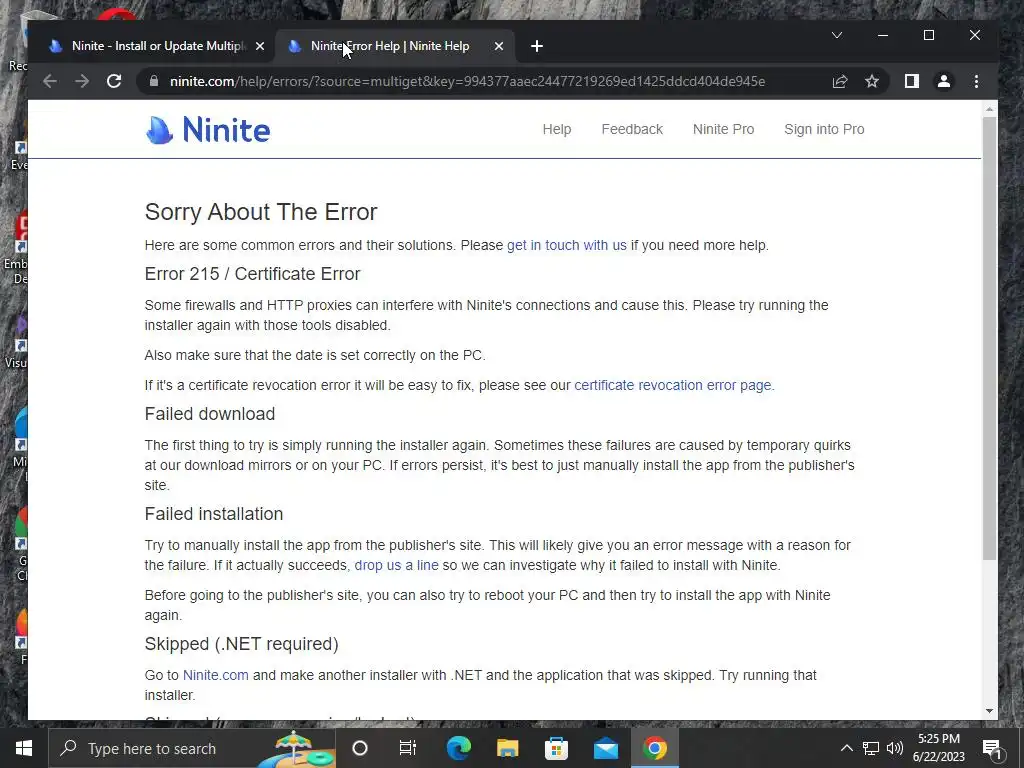Click the Ninite logo
Screen dimensions: 1024x768
[208, 129]
